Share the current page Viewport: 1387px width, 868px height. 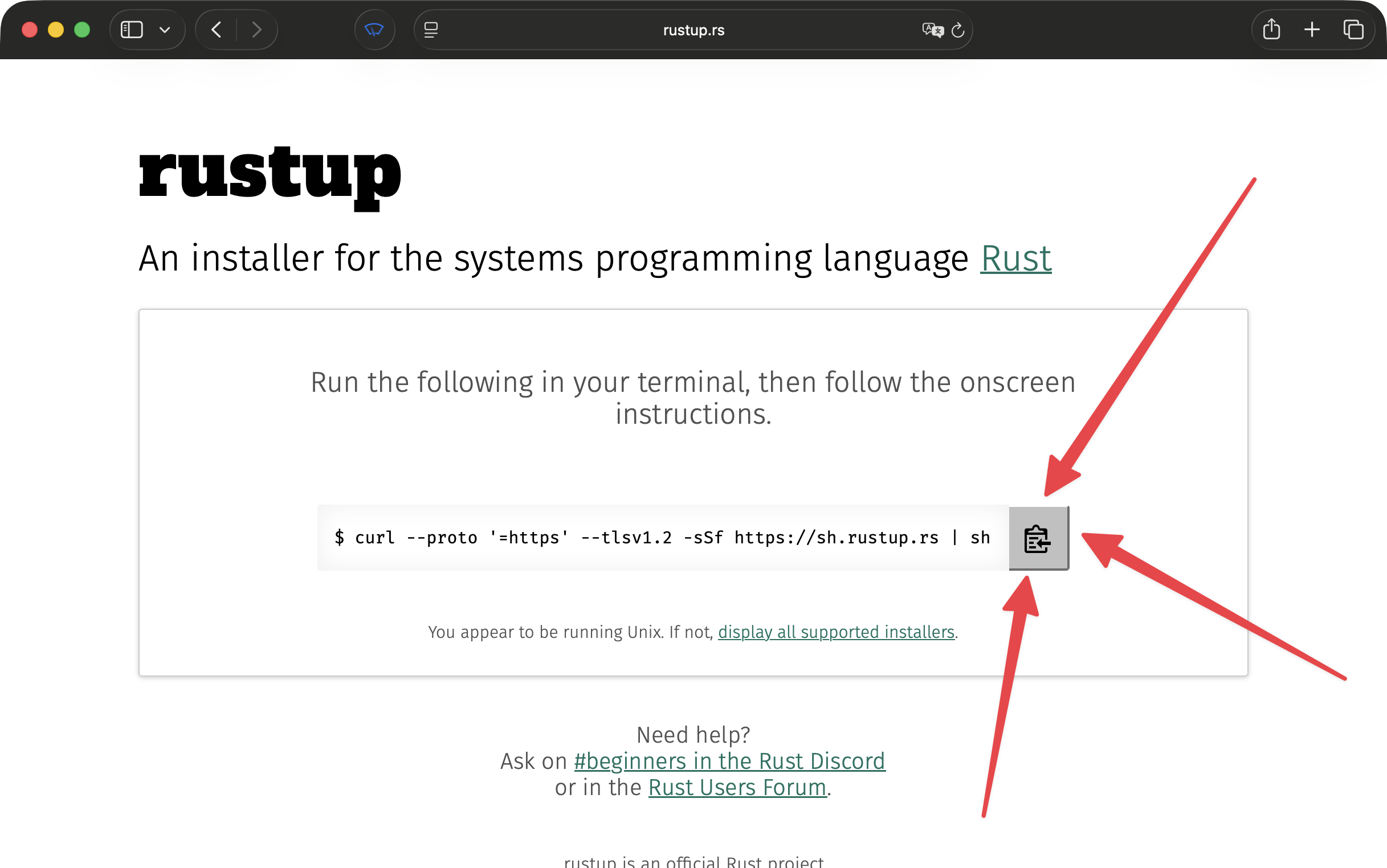[x=1271, y=29]
